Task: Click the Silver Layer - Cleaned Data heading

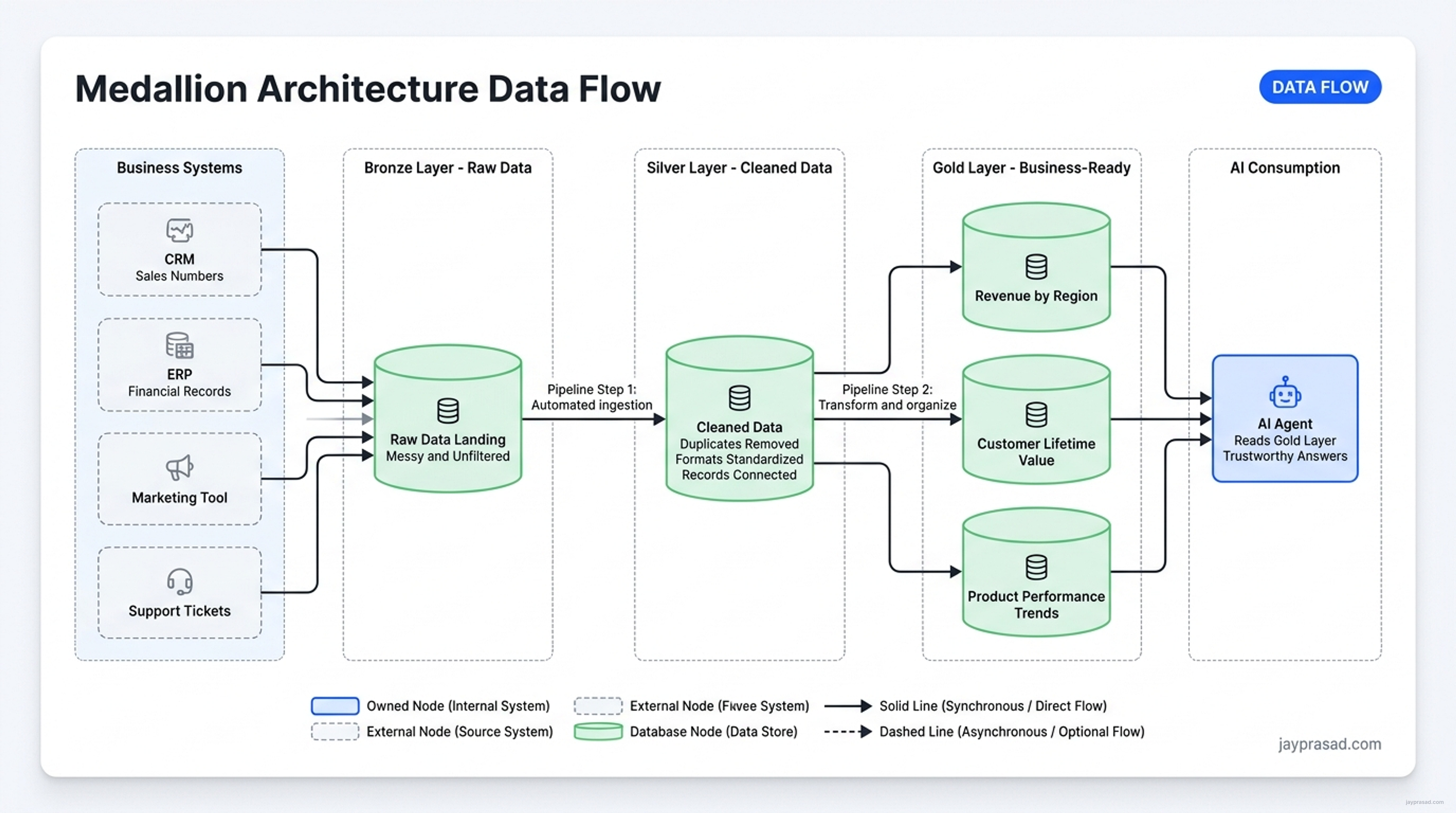Action: pos(739,168)
